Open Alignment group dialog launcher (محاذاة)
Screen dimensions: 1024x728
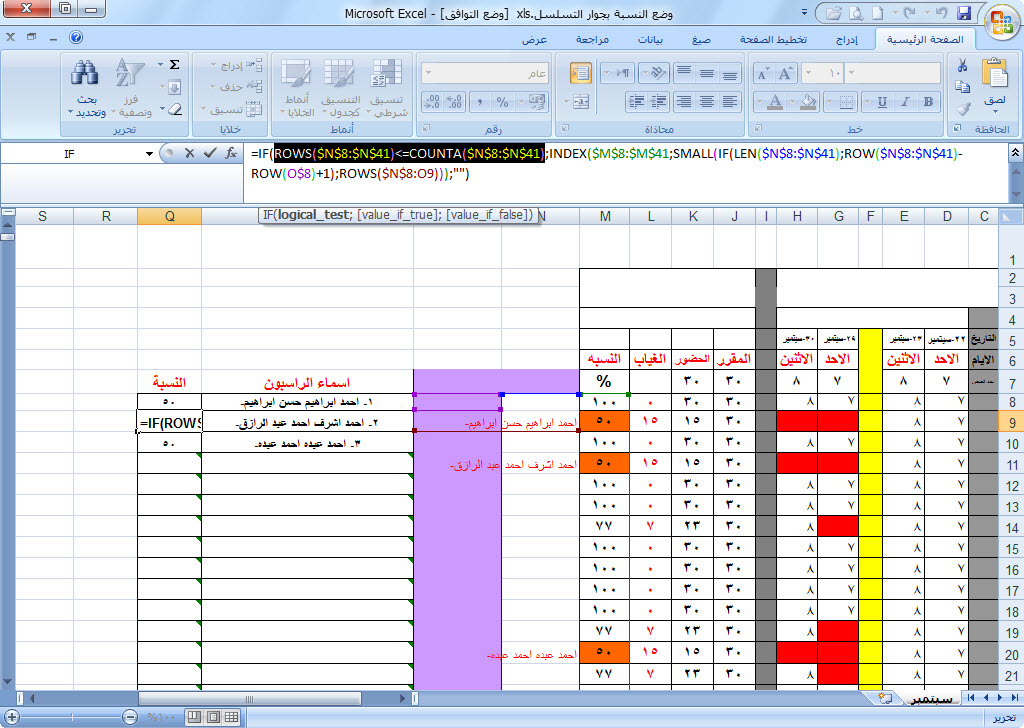[566, 128]
